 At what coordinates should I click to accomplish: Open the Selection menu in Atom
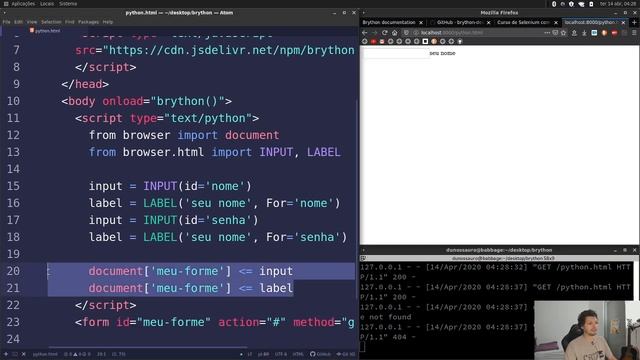51,22
